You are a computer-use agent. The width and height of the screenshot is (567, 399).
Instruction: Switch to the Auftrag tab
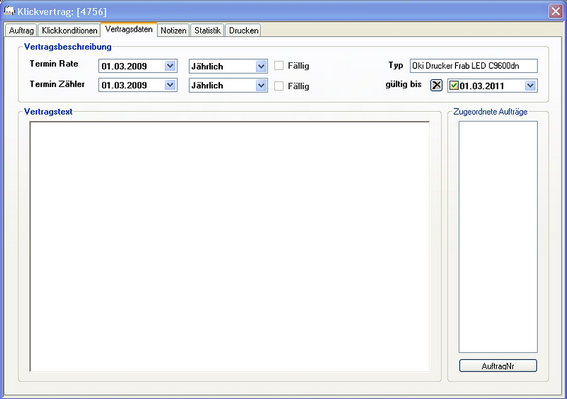[21, 30]
